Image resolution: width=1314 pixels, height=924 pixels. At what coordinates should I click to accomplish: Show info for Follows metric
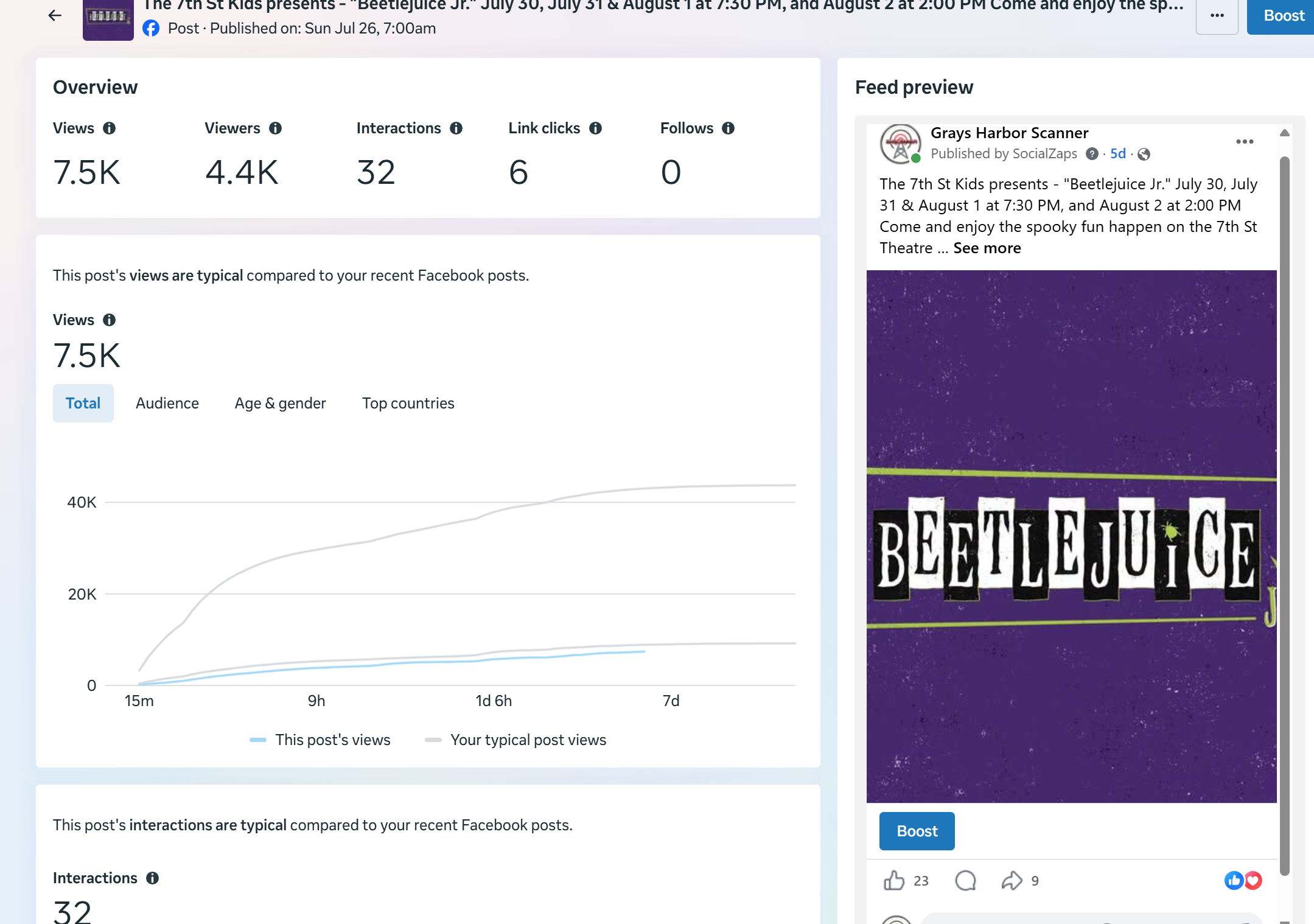tap(729, 128)
